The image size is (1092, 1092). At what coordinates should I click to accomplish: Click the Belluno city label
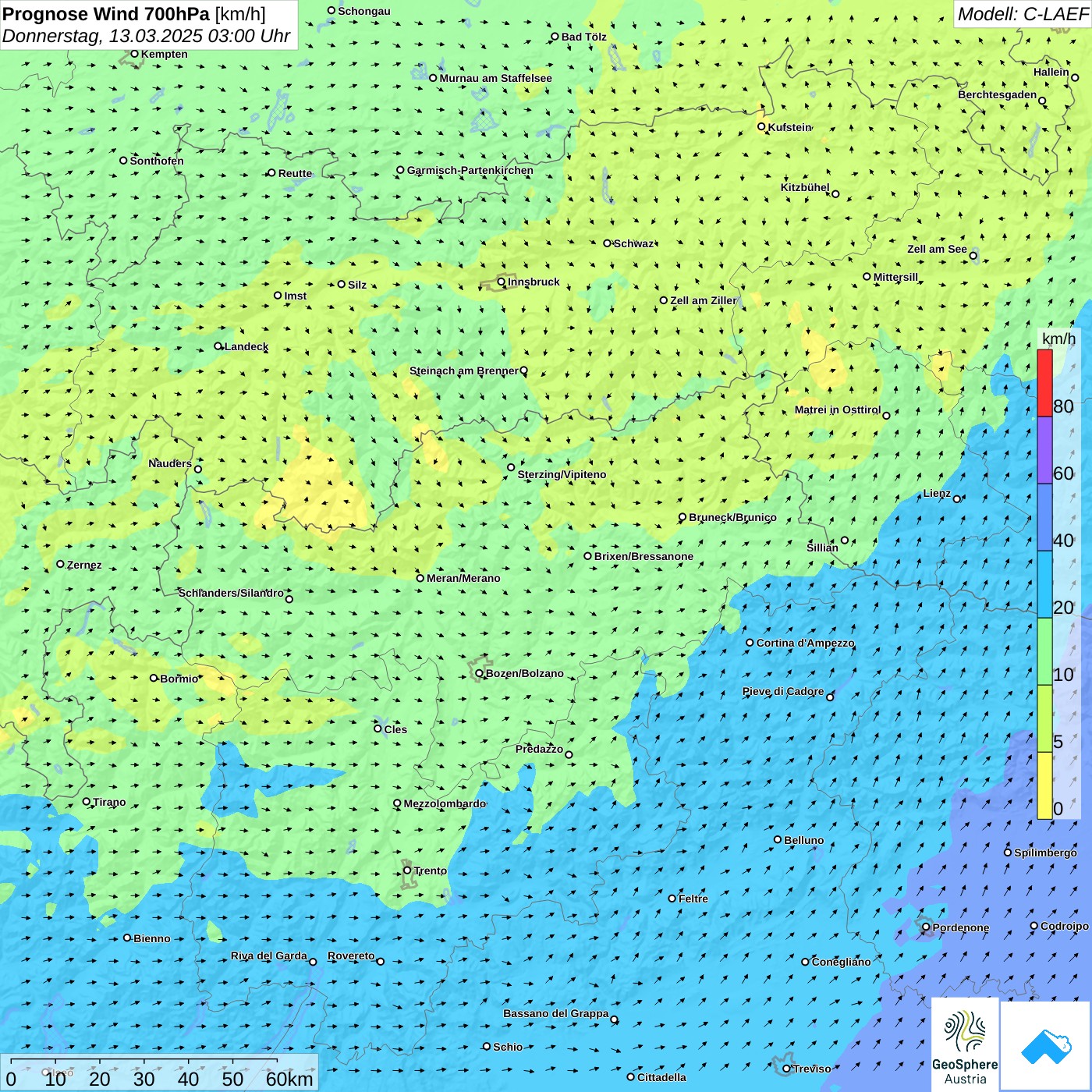point(803,840)
